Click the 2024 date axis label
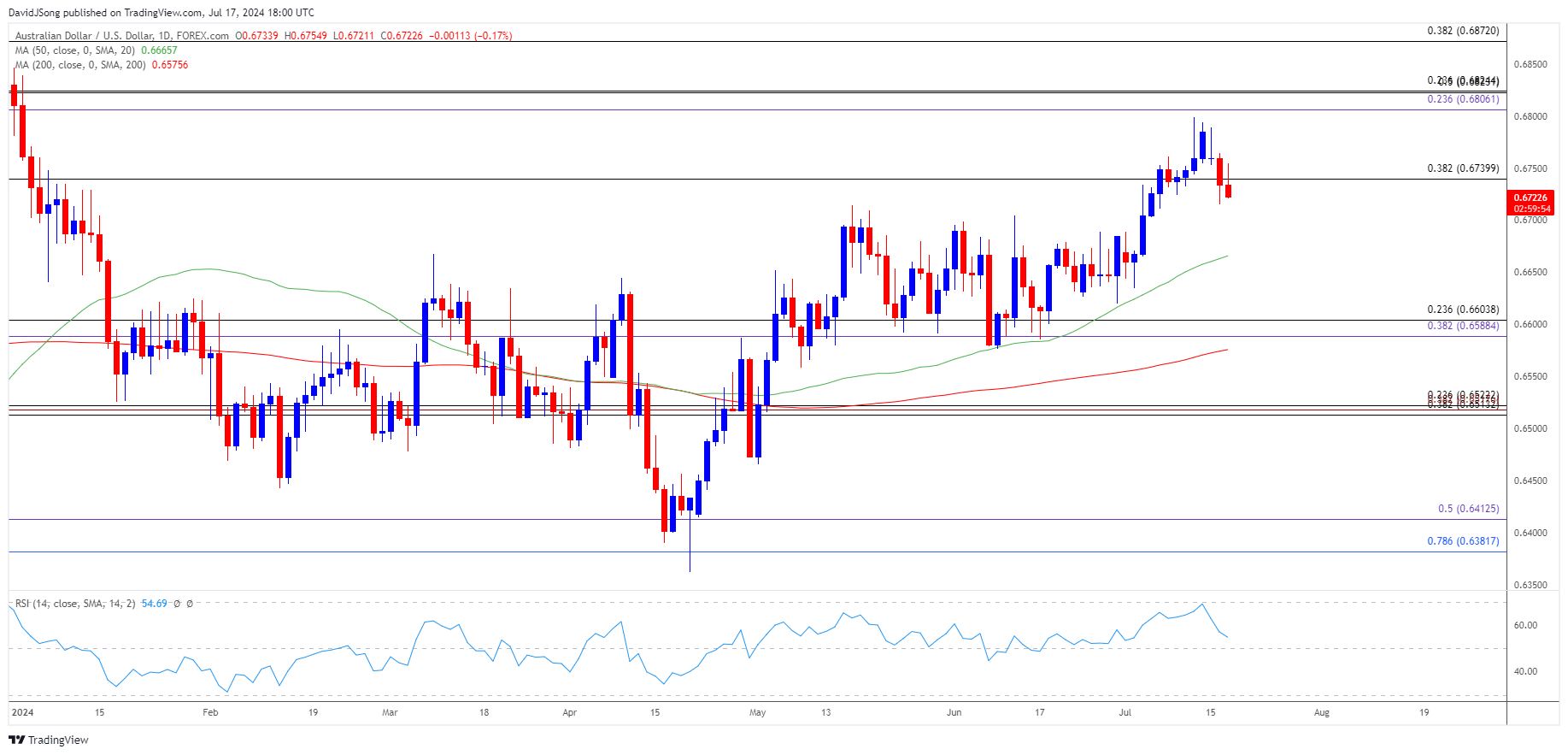 [x=23, y=712]
